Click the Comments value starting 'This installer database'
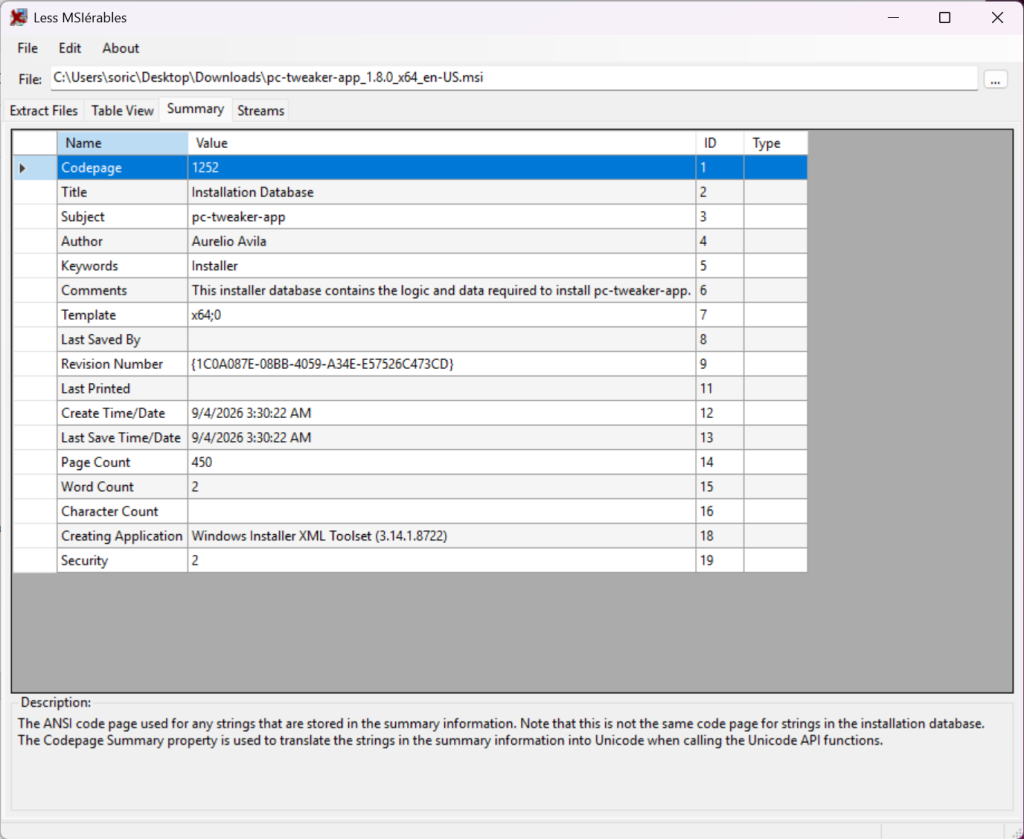 [x=442, y=291]
